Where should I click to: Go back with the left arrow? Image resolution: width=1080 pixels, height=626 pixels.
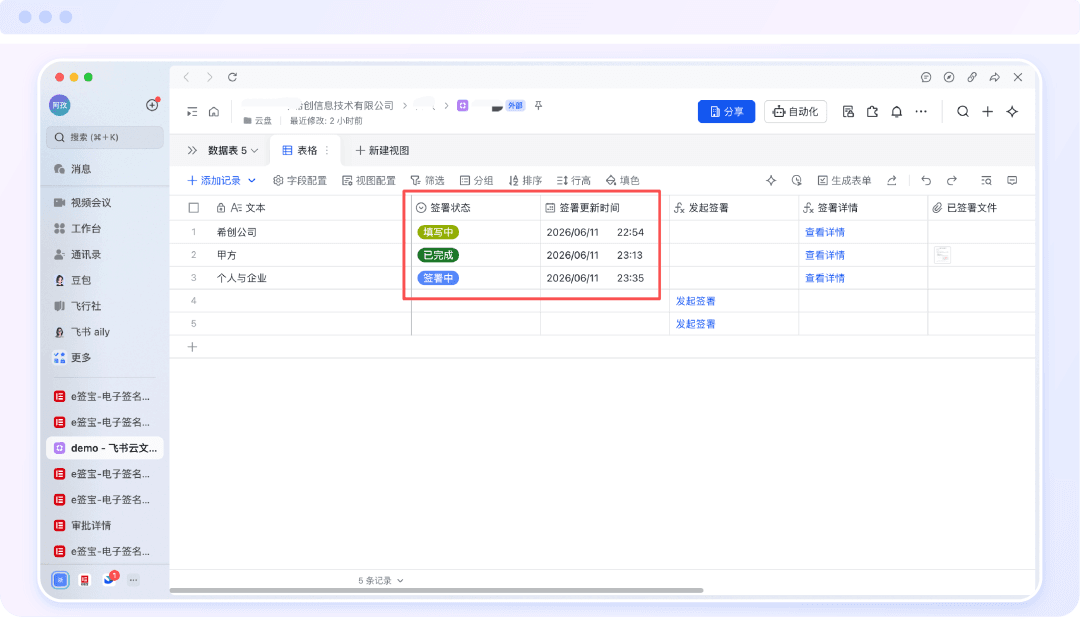(x=187, y=77)
